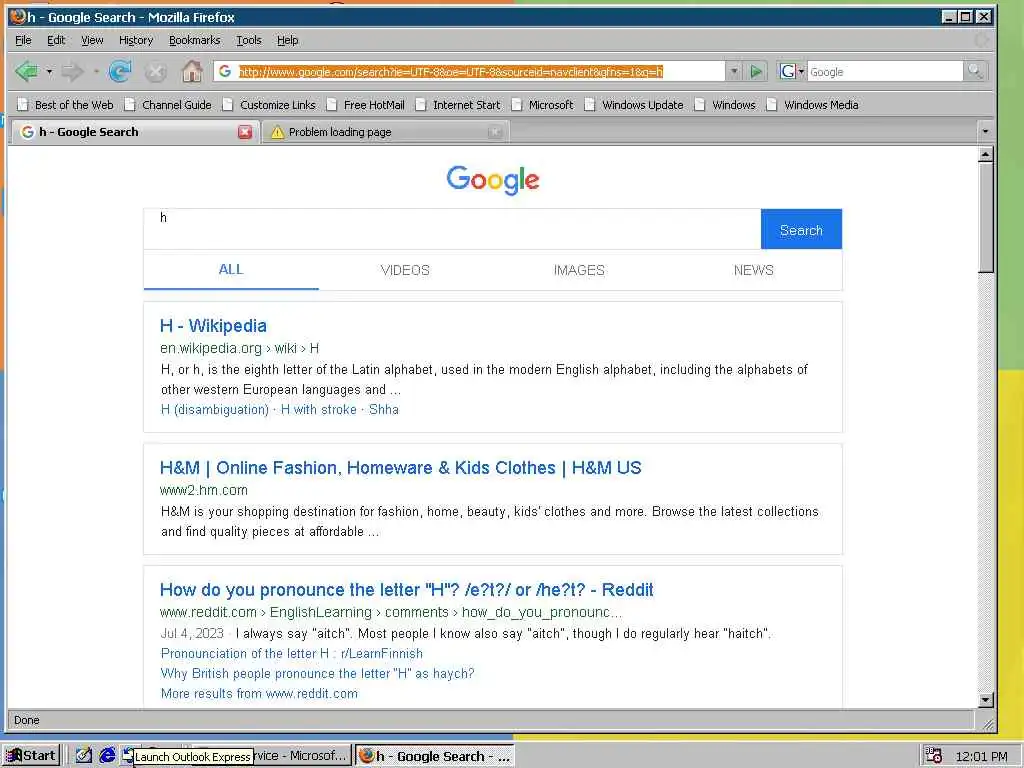Open the 'H with stroke' sublink
Image resolution: width=1024 pixels, height=768 pixels.
click(319, 409)
